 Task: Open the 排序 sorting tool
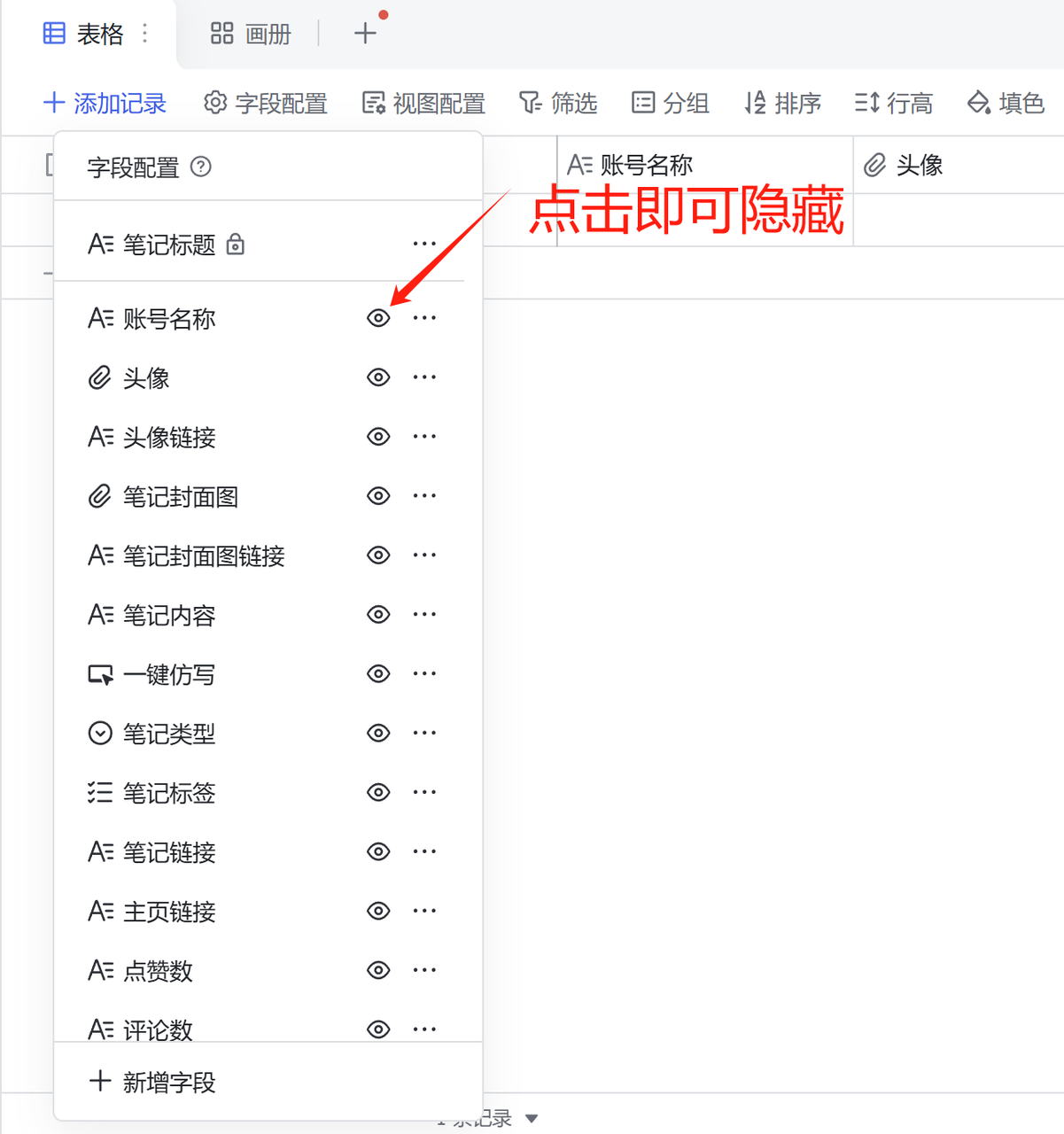point(782,103)
